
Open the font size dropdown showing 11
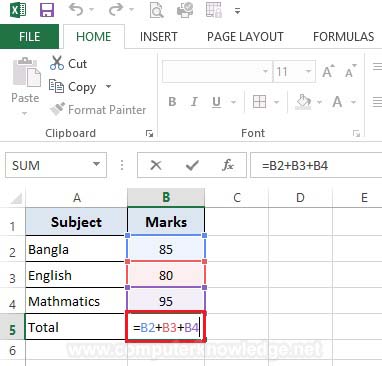tap(308, 71)
